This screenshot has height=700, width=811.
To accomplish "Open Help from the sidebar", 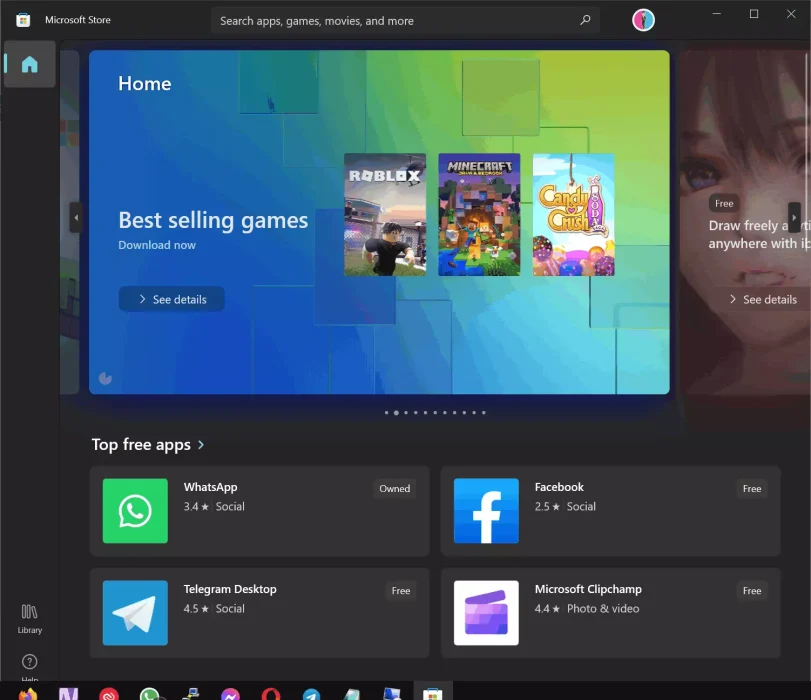I will [29, 666].
